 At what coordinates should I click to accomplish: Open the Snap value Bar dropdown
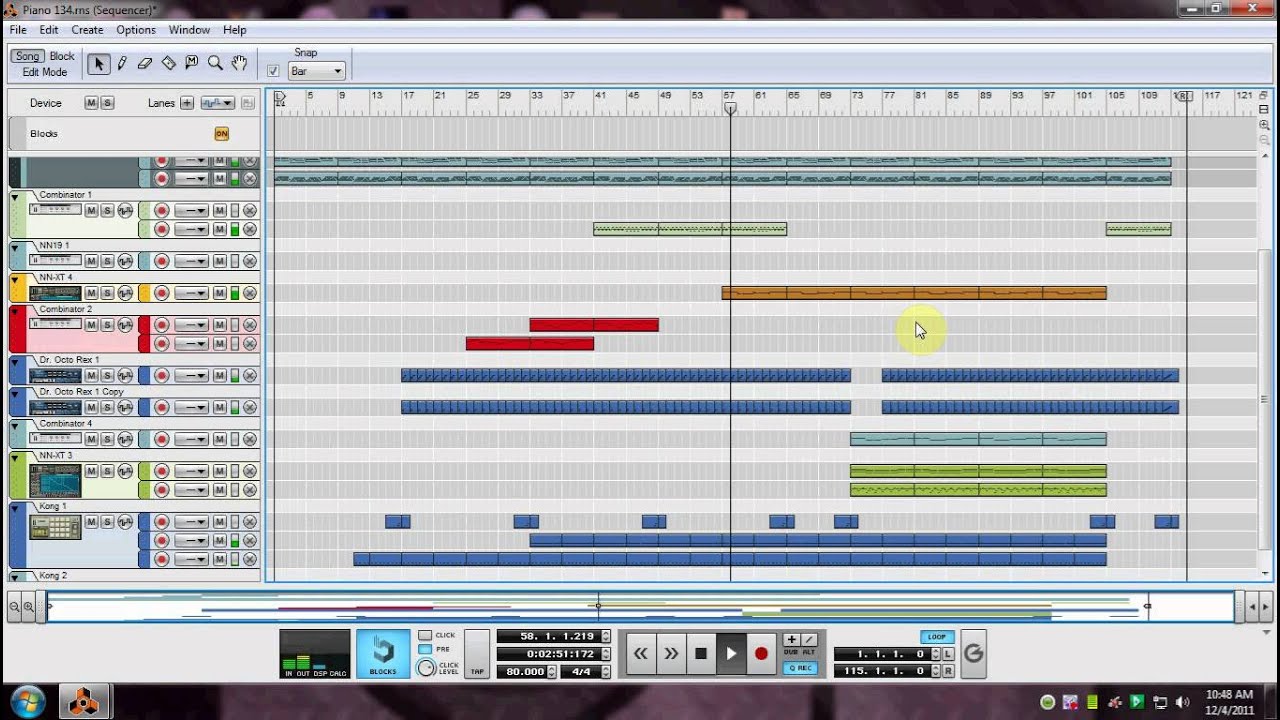(x=316, y=71)
